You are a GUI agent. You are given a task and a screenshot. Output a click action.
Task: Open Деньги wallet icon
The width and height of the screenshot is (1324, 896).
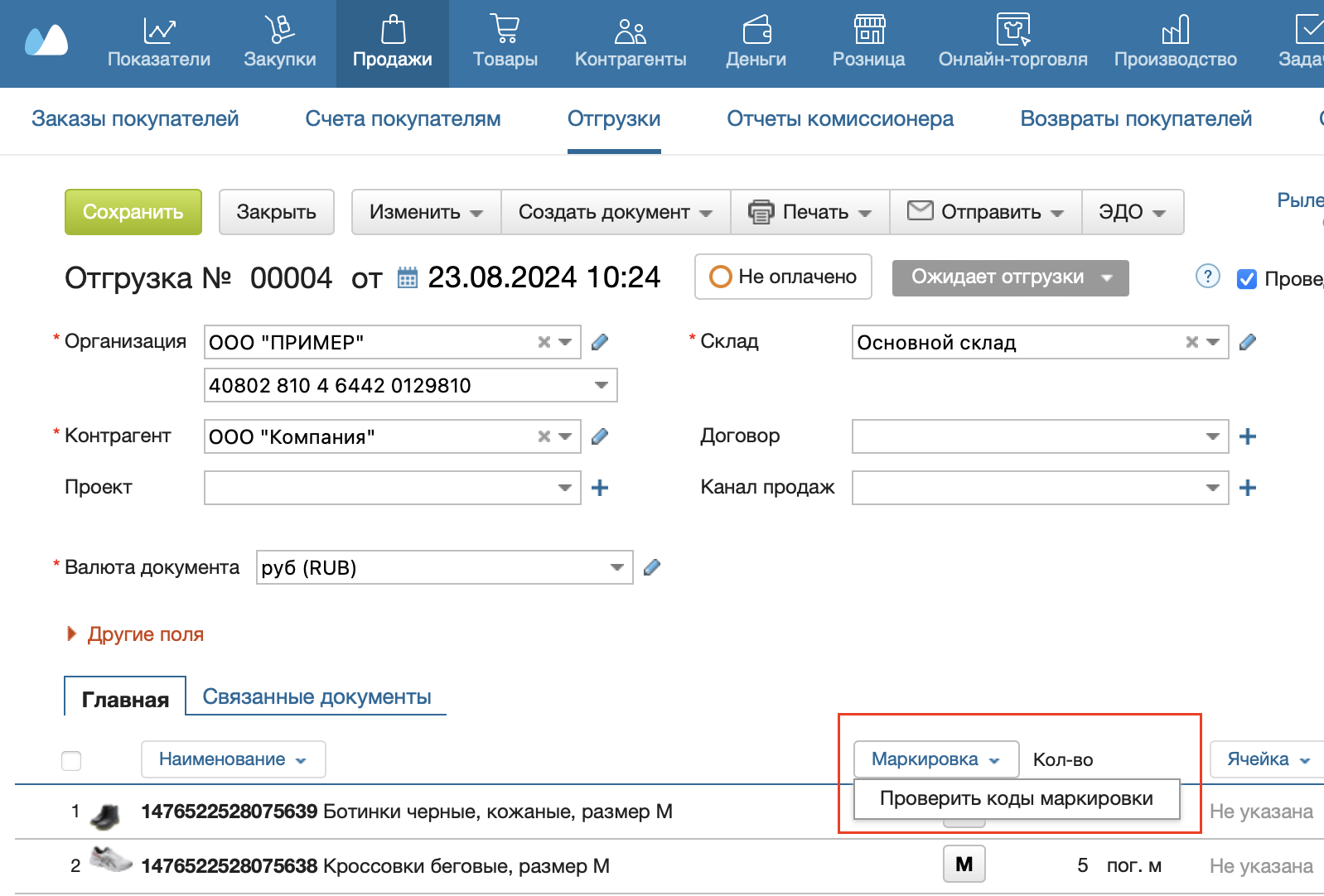[x=756, y=30]
